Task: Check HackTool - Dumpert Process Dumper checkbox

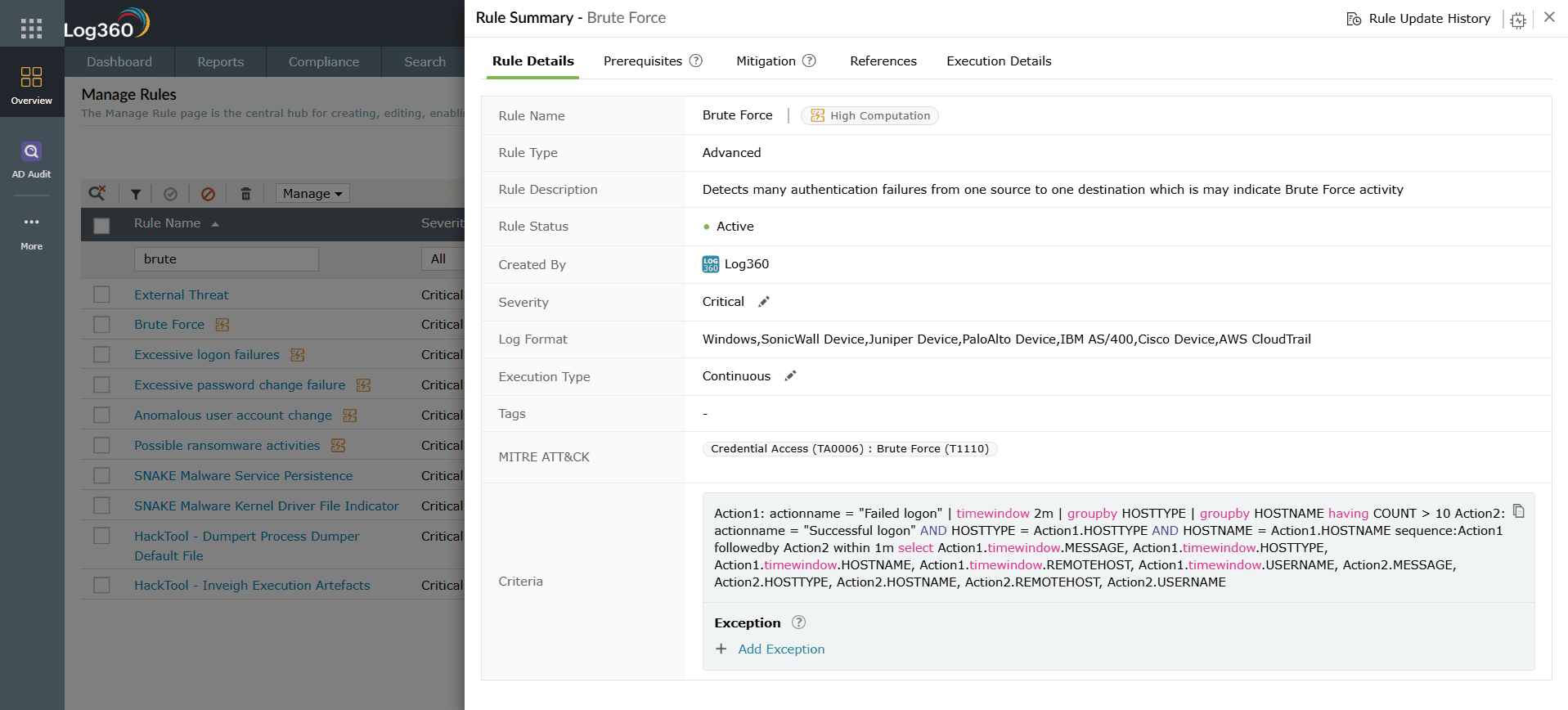Action: (101, 537)
